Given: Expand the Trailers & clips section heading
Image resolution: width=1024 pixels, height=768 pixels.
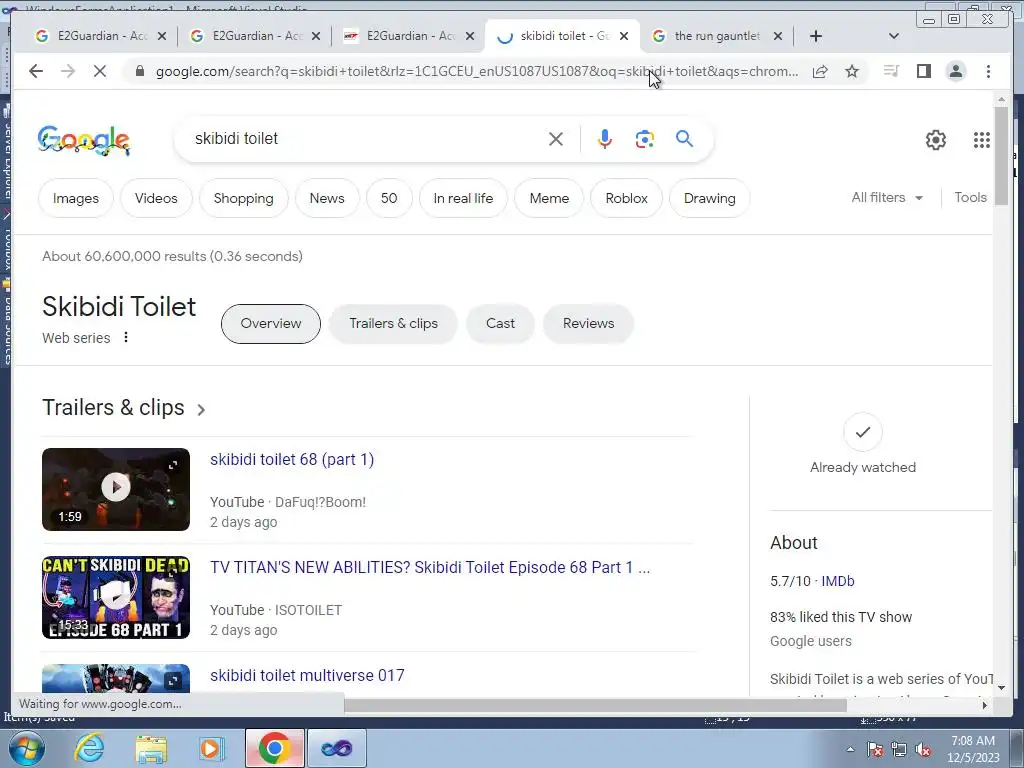Looking at the screenshot, I should pos(124,408).
